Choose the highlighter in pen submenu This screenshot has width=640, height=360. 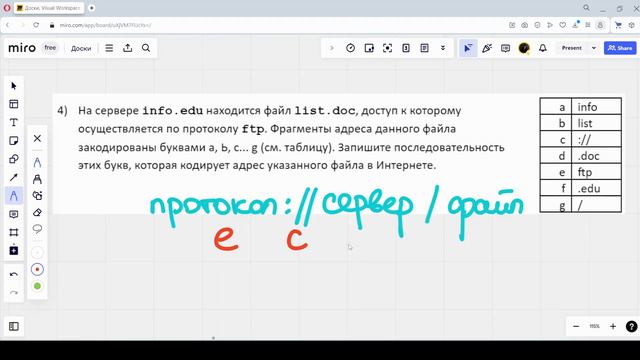(37, 179)
